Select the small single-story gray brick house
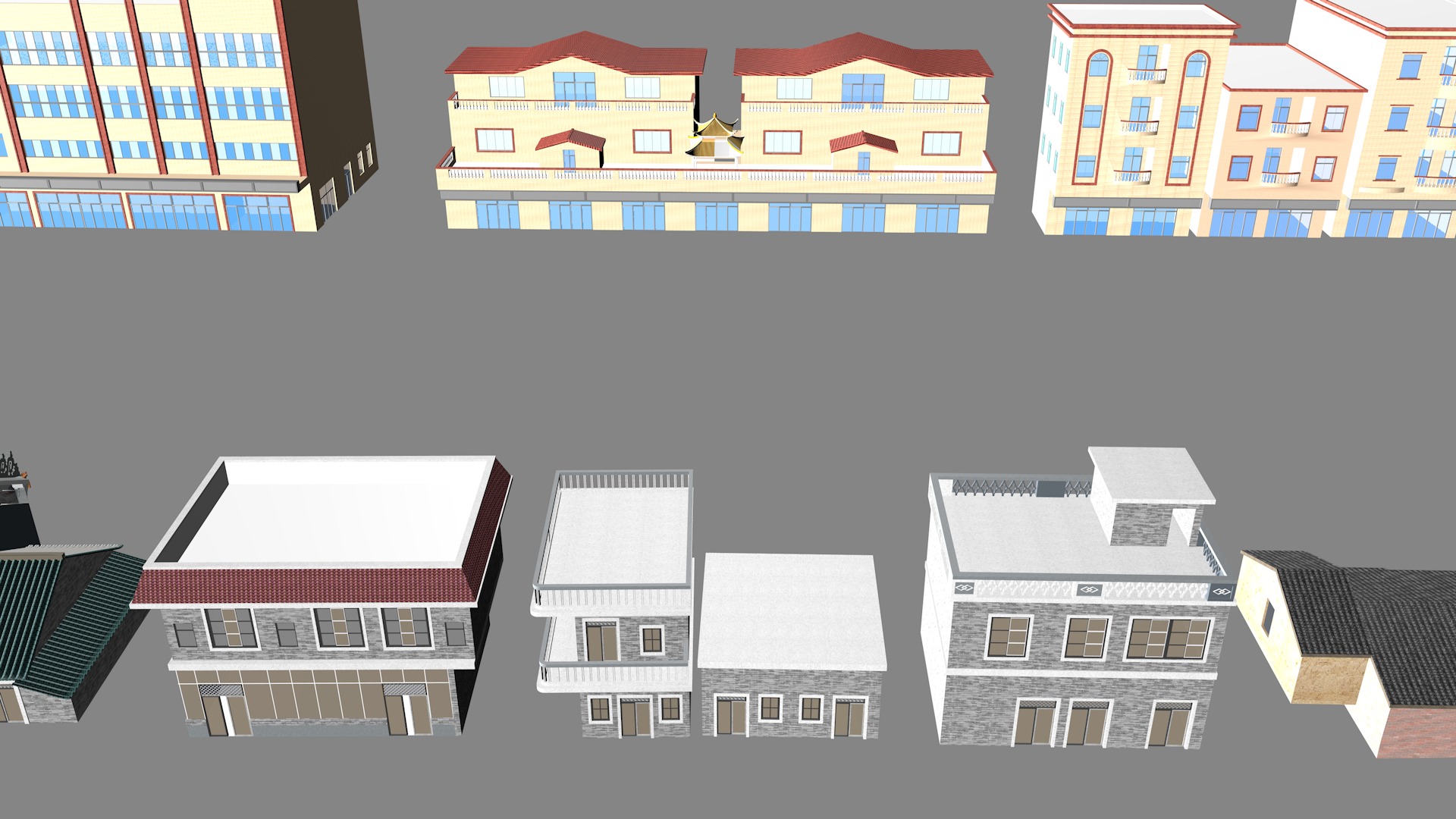 791,645
